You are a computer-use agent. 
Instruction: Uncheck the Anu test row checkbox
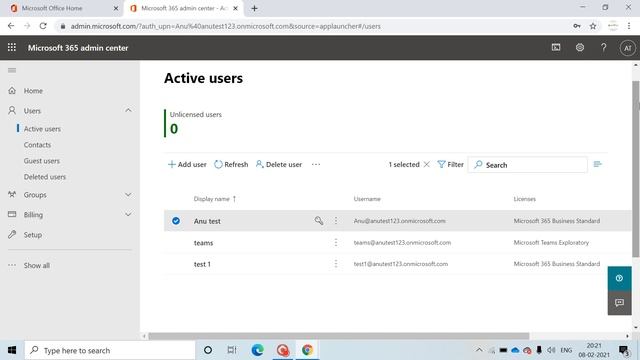(x=176, y=221)
